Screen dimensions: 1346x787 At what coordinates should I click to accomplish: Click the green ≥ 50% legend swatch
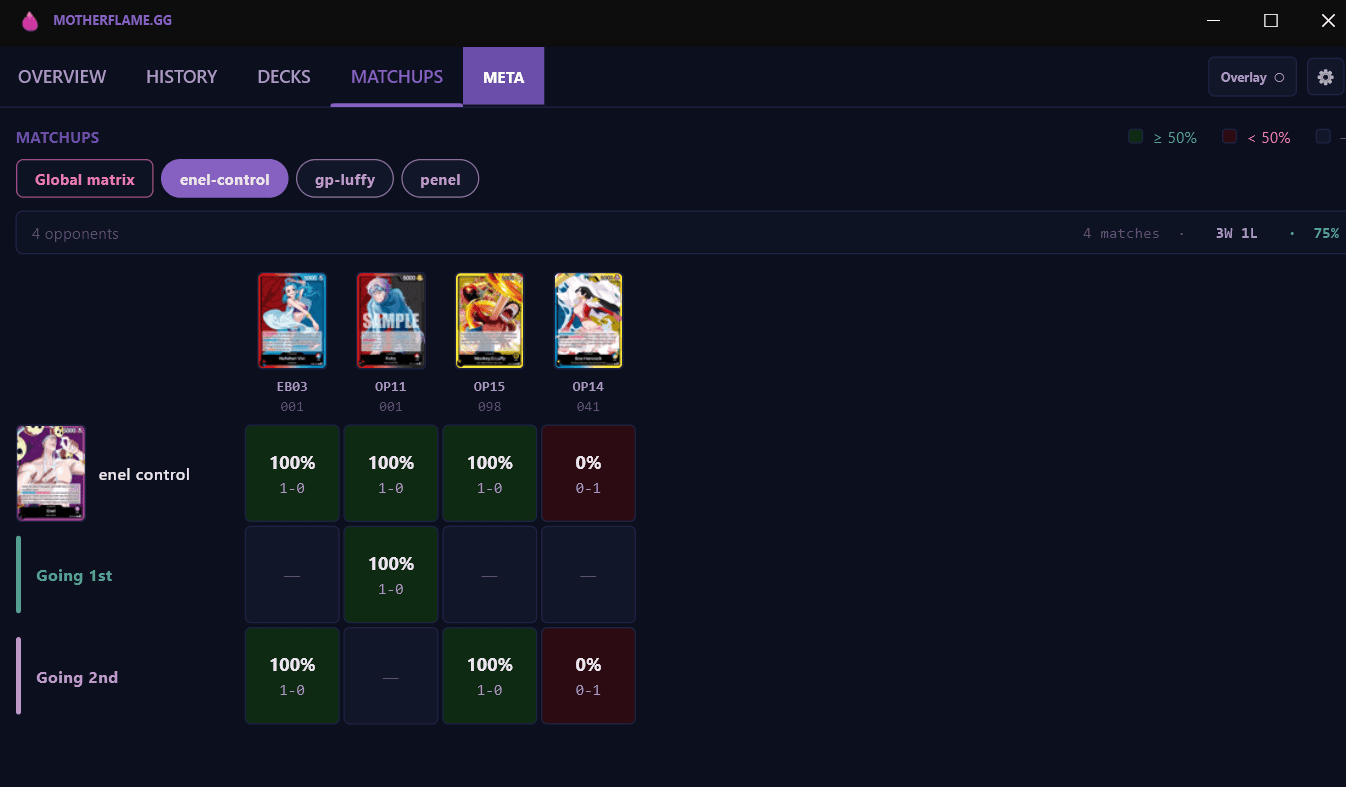point(1136,137)
